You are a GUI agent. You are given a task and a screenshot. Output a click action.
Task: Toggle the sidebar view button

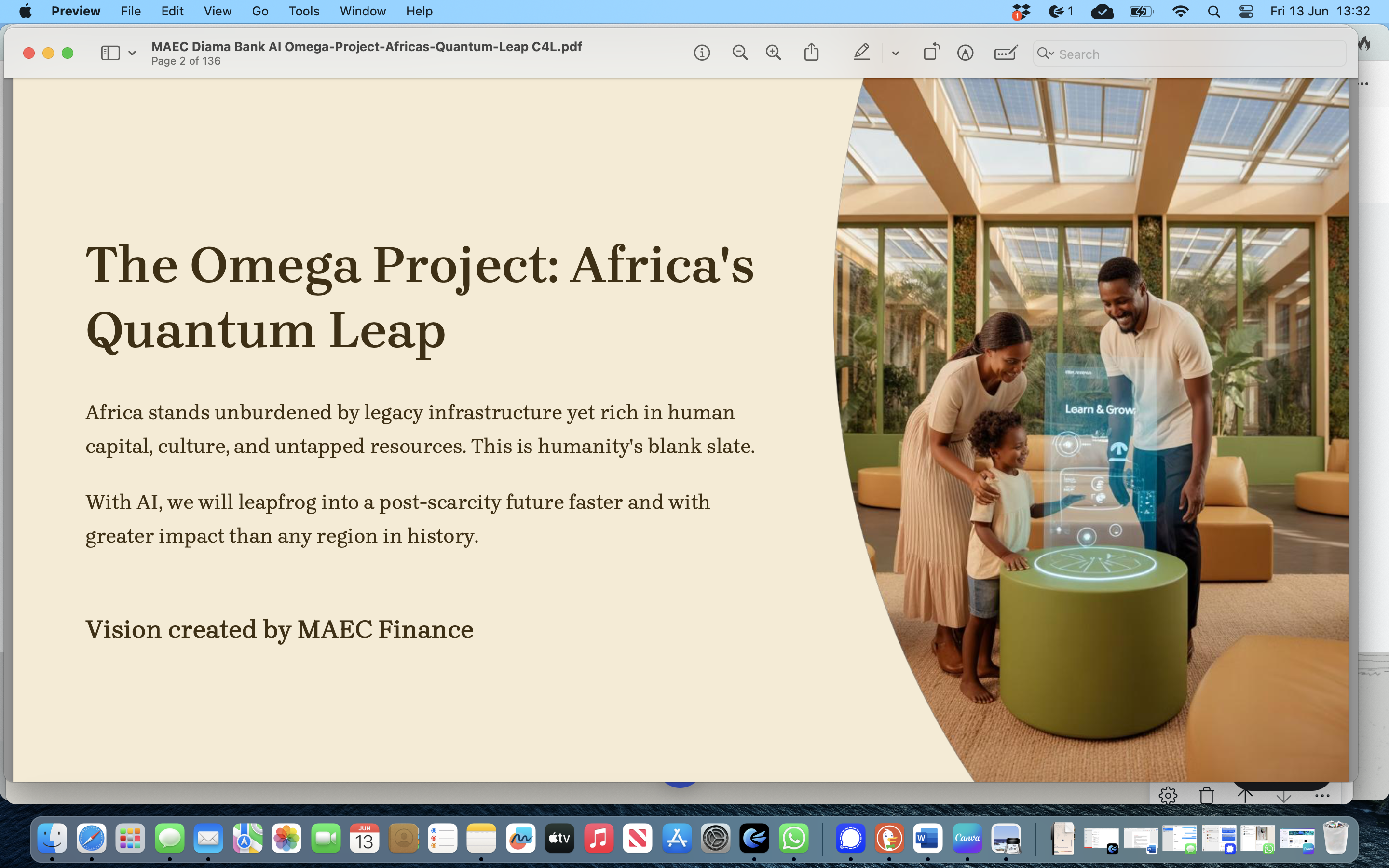[x=110, y=54]
